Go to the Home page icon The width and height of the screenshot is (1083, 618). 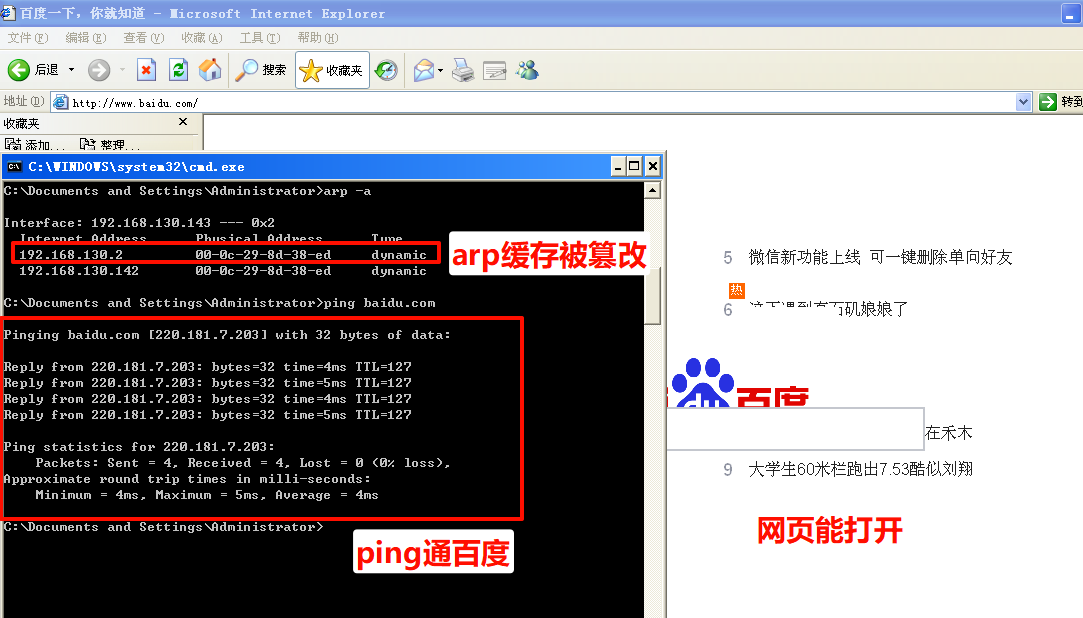210,70
